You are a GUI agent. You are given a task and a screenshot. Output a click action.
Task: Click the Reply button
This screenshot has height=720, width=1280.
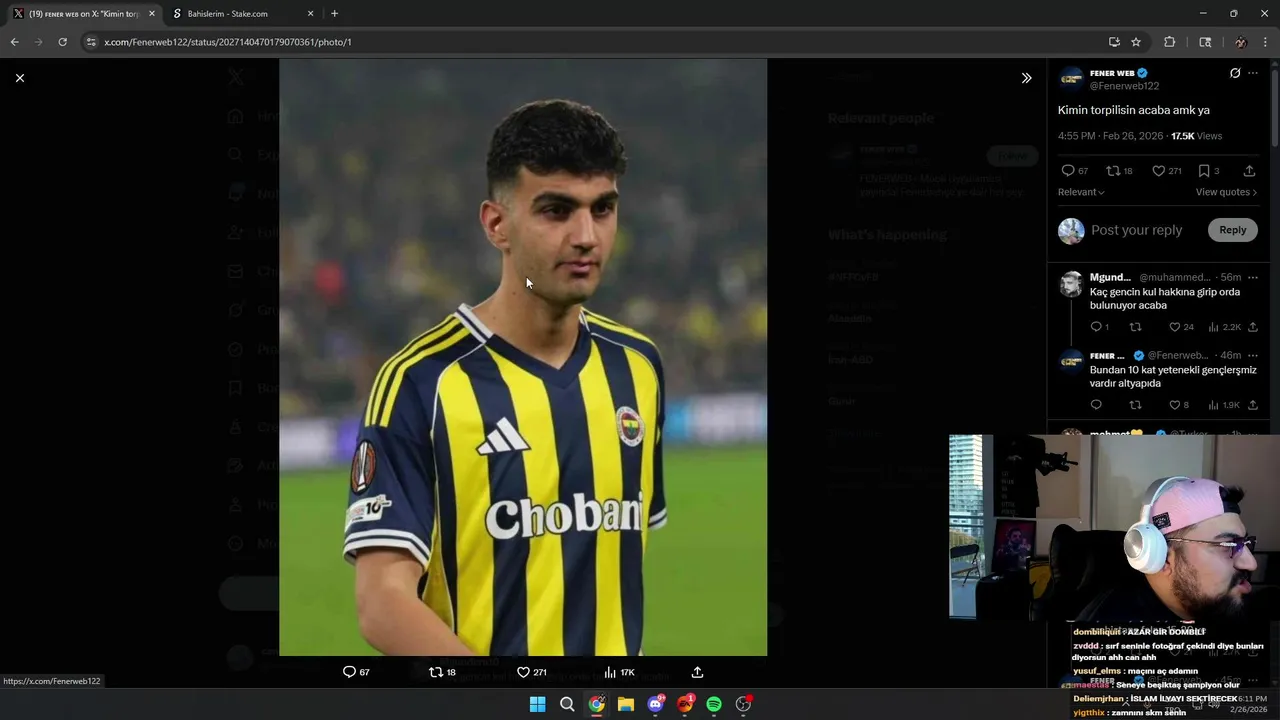[1232, 230]
